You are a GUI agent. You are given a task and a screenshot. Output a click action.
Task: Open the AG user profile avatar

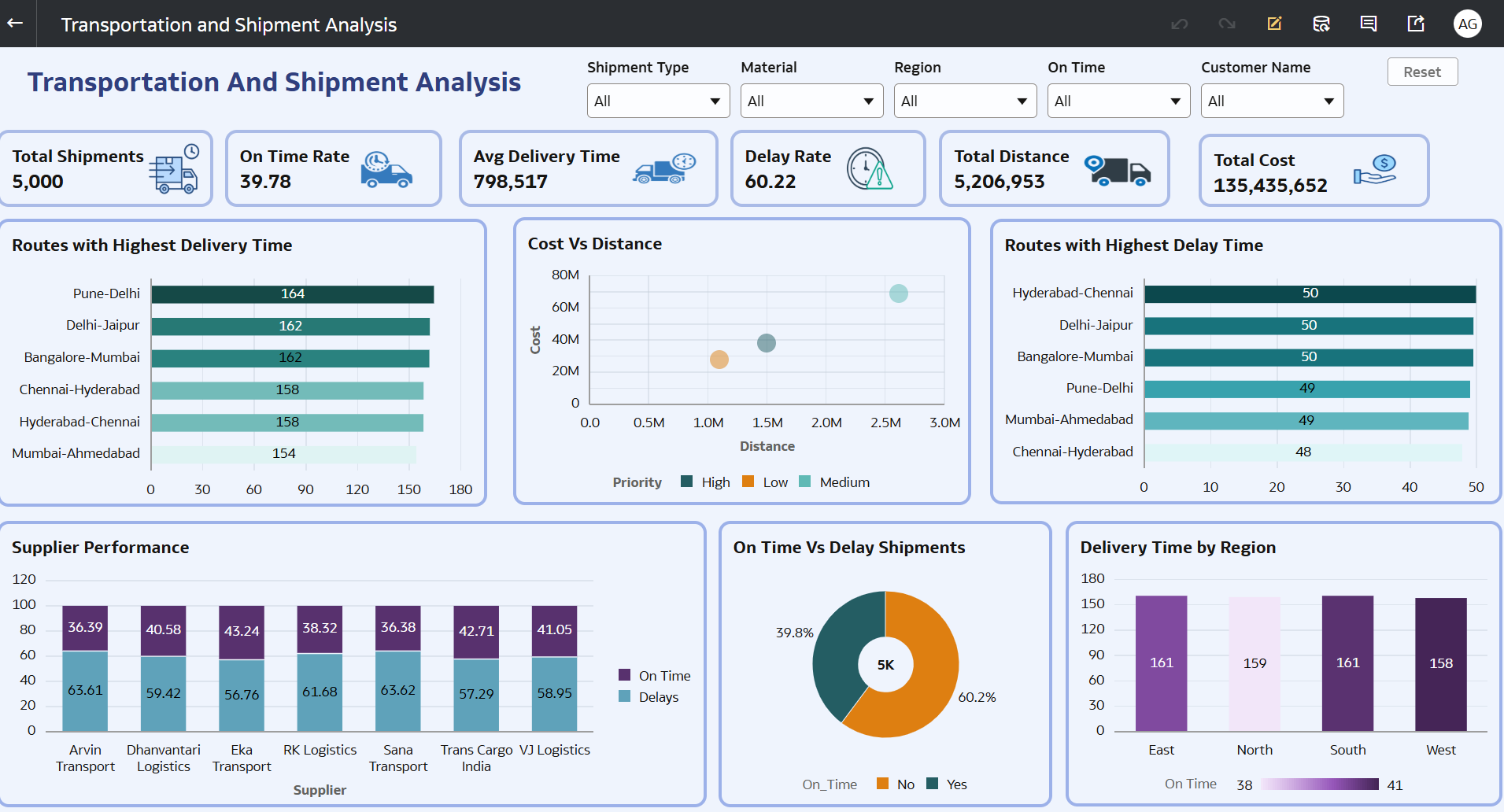tap(1468, 24)
